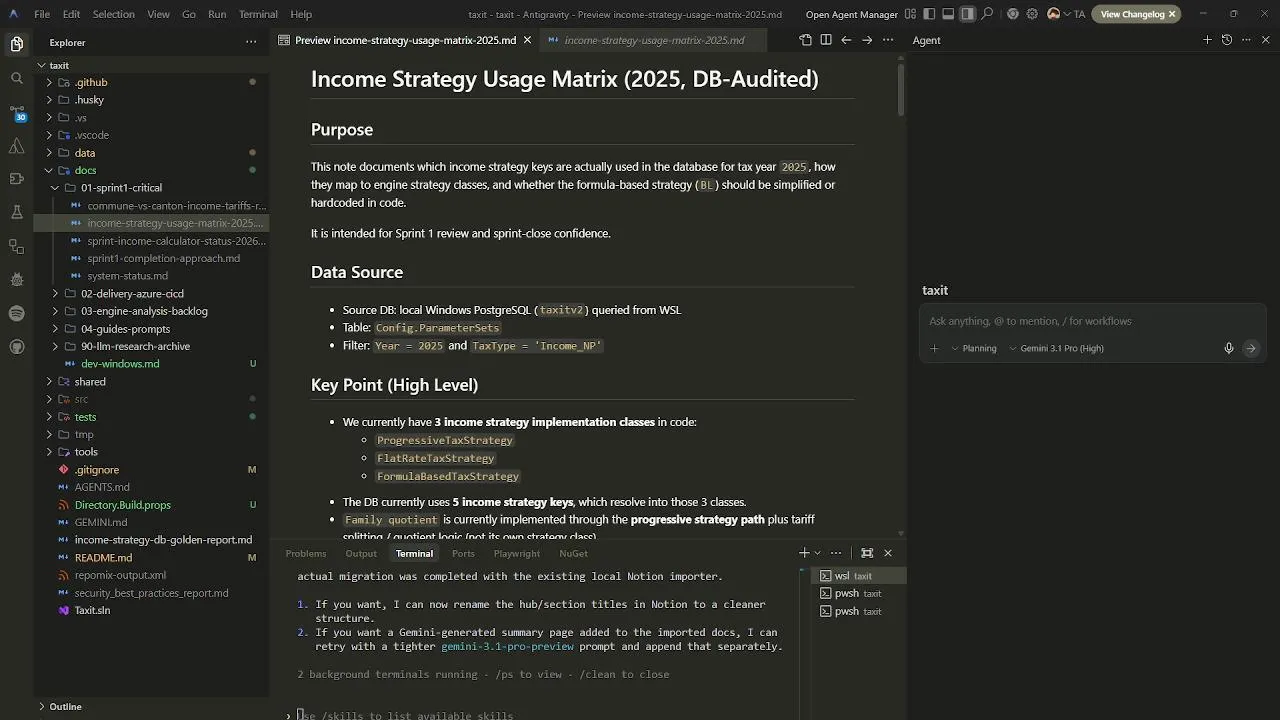Open agent conversation history icon
This screenshot has height=720, width=1280.
(x=1227, y=40)
